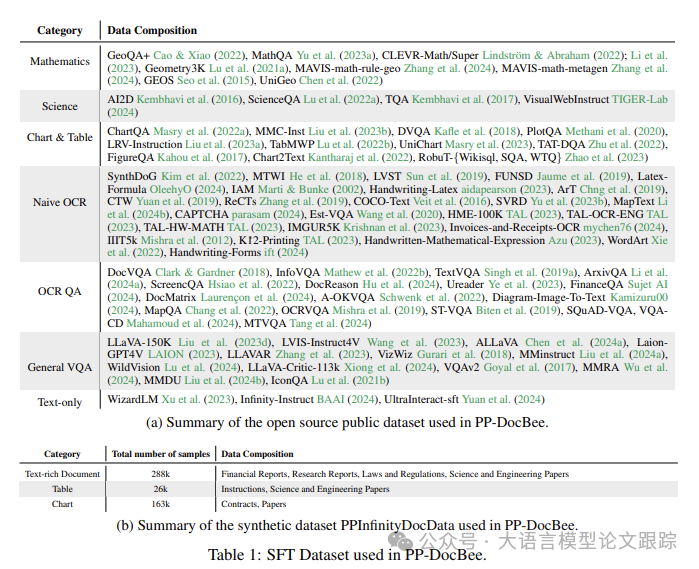Click the "Naive OCR" category cell
The height and width of the screenshot is (569, 699).
60,202
